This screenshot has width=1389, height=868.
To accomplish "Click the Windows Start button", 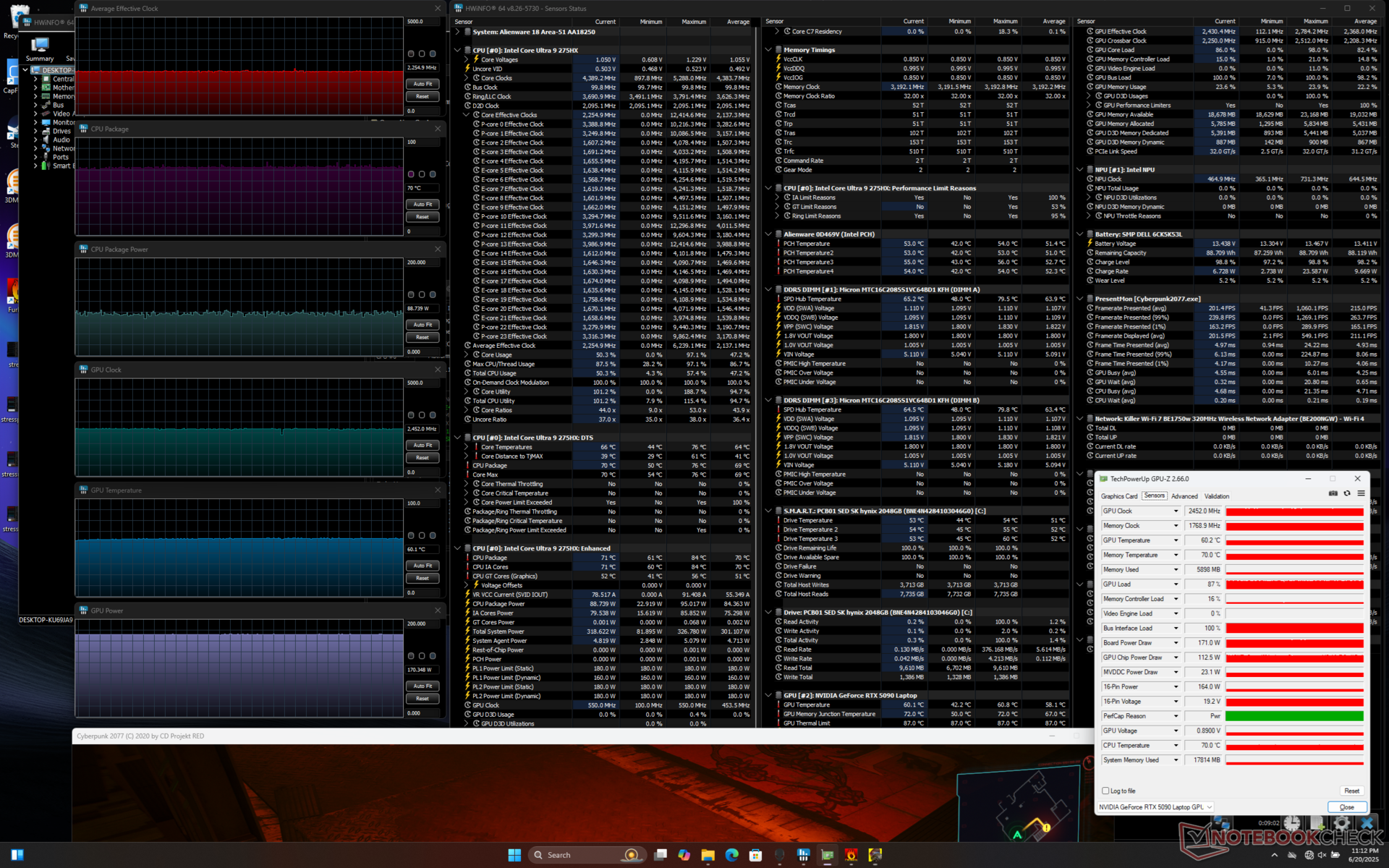I will tap(514, 855).
